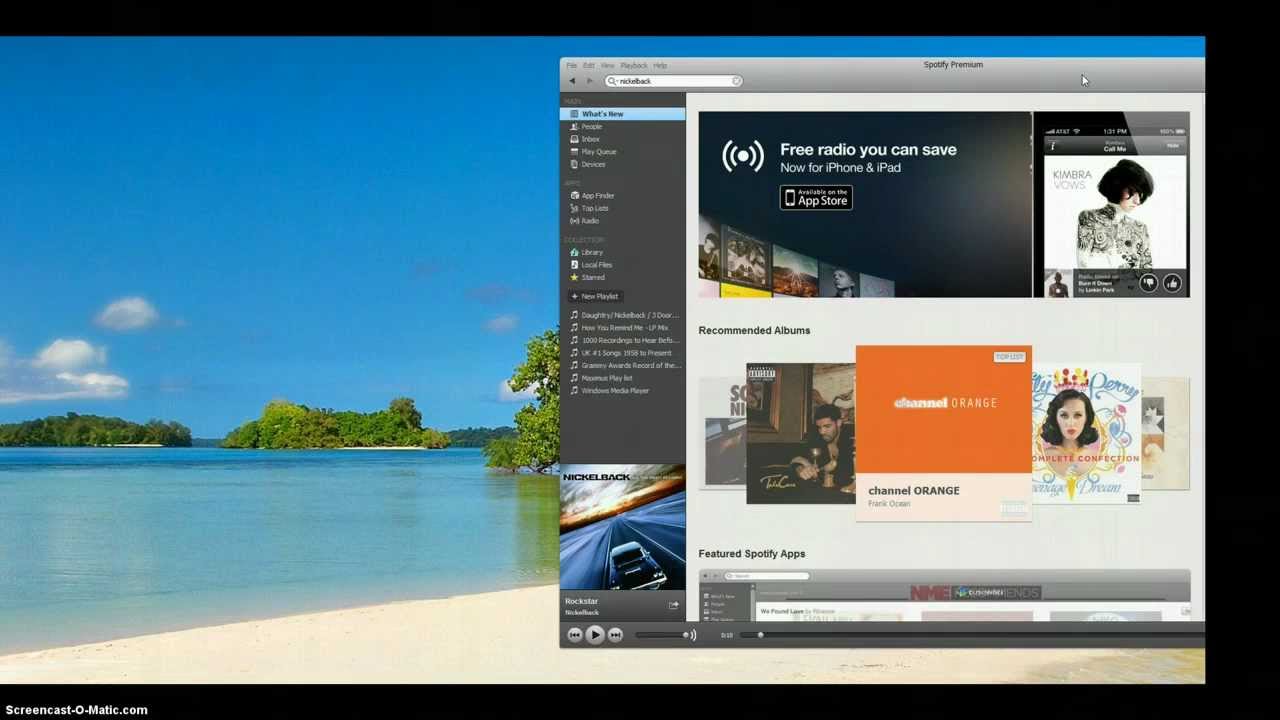The height and width of the screenshot is (720, 1280).
Task: Open the Radio icon in sidebar
Action: [574, 221]
